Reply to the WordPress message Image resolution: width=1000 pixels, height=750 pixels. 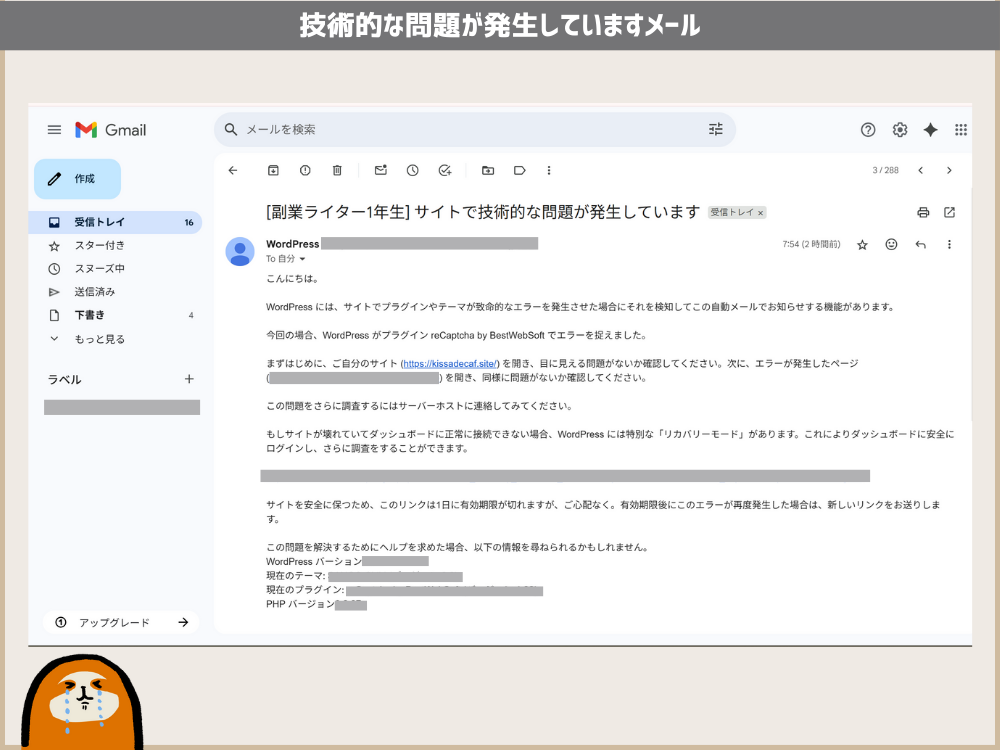920,244
